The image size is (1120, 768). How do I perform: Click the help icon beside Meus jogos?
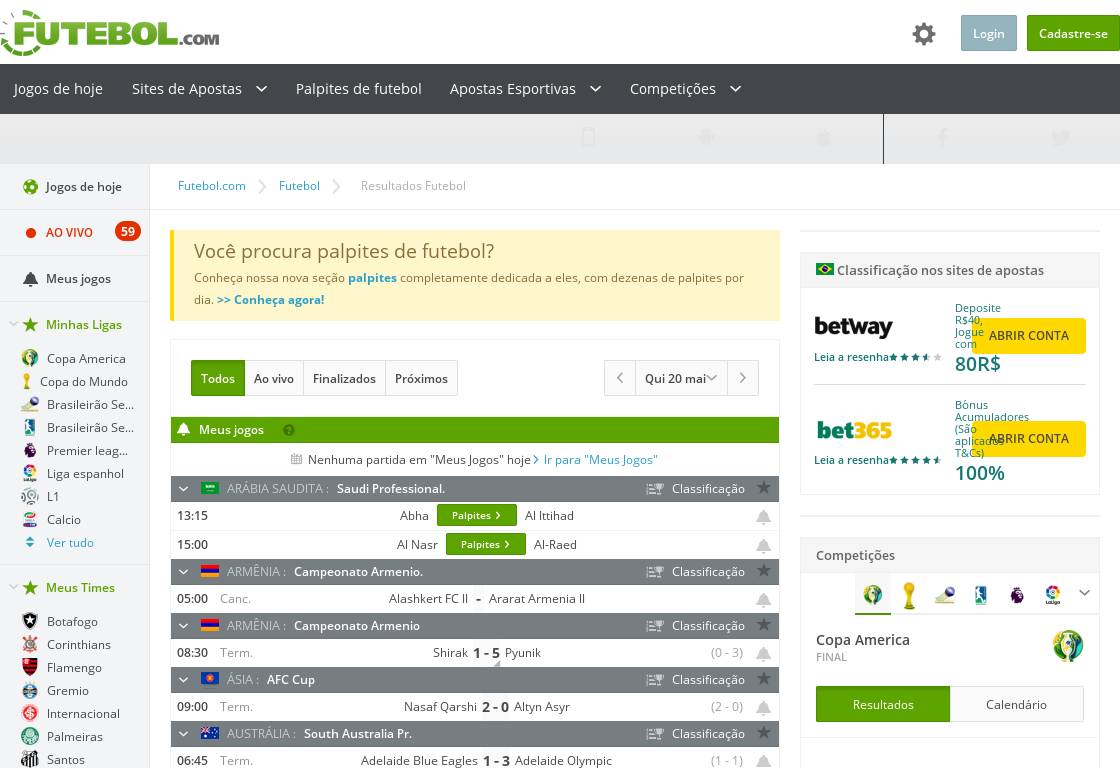[x=289, y=430]
